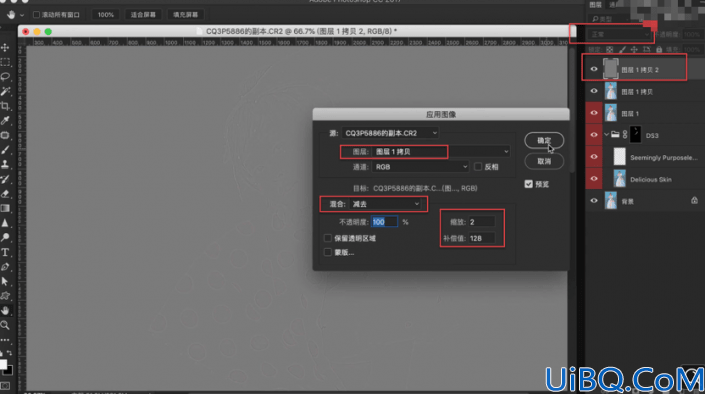The image size is (705, 394).
Task: Select the Magic Wand tool
Action: click(x=5, y=91)
